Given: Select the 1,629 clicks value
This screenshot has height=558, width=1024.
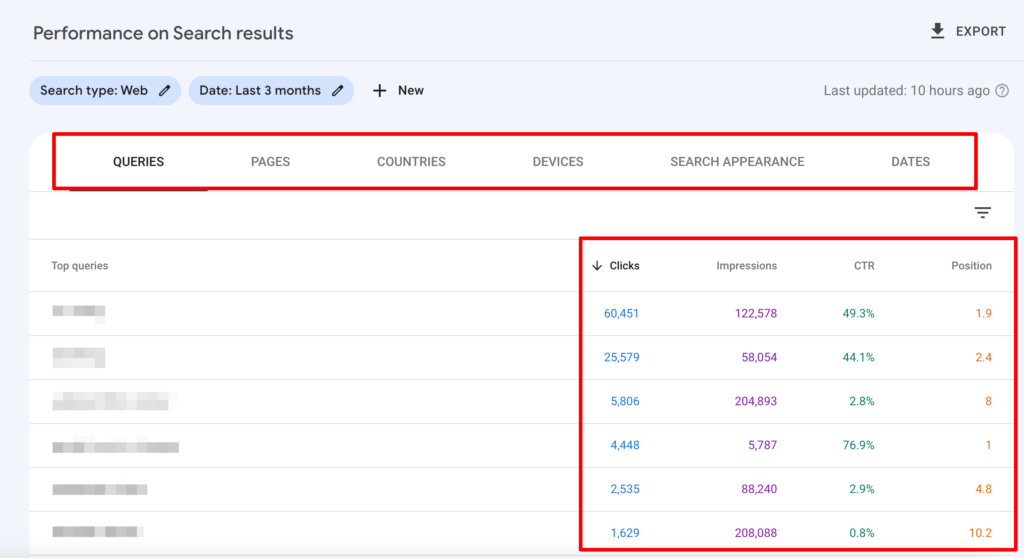Looking at the screenshot, I should point(625,533).
